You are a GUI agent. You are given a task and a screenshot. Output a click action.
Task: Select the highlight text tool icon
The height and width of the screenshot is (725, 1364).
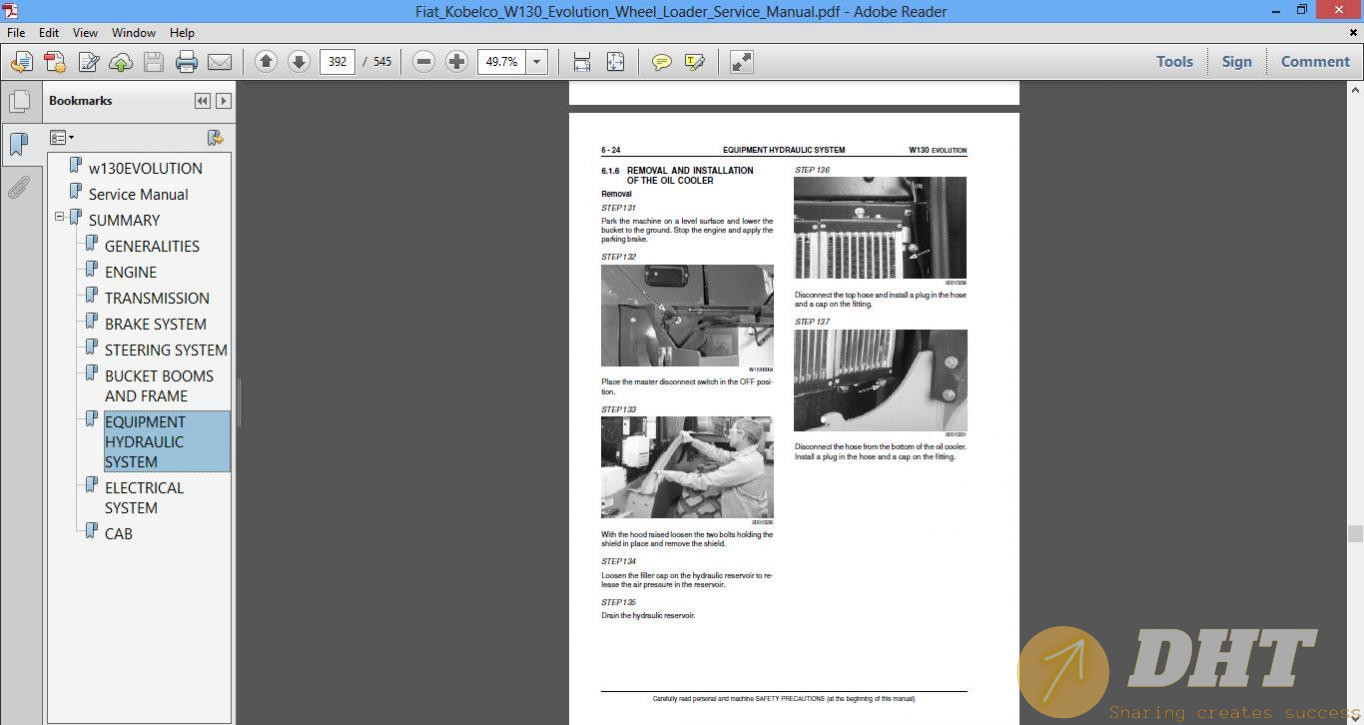tap(694, 62)
